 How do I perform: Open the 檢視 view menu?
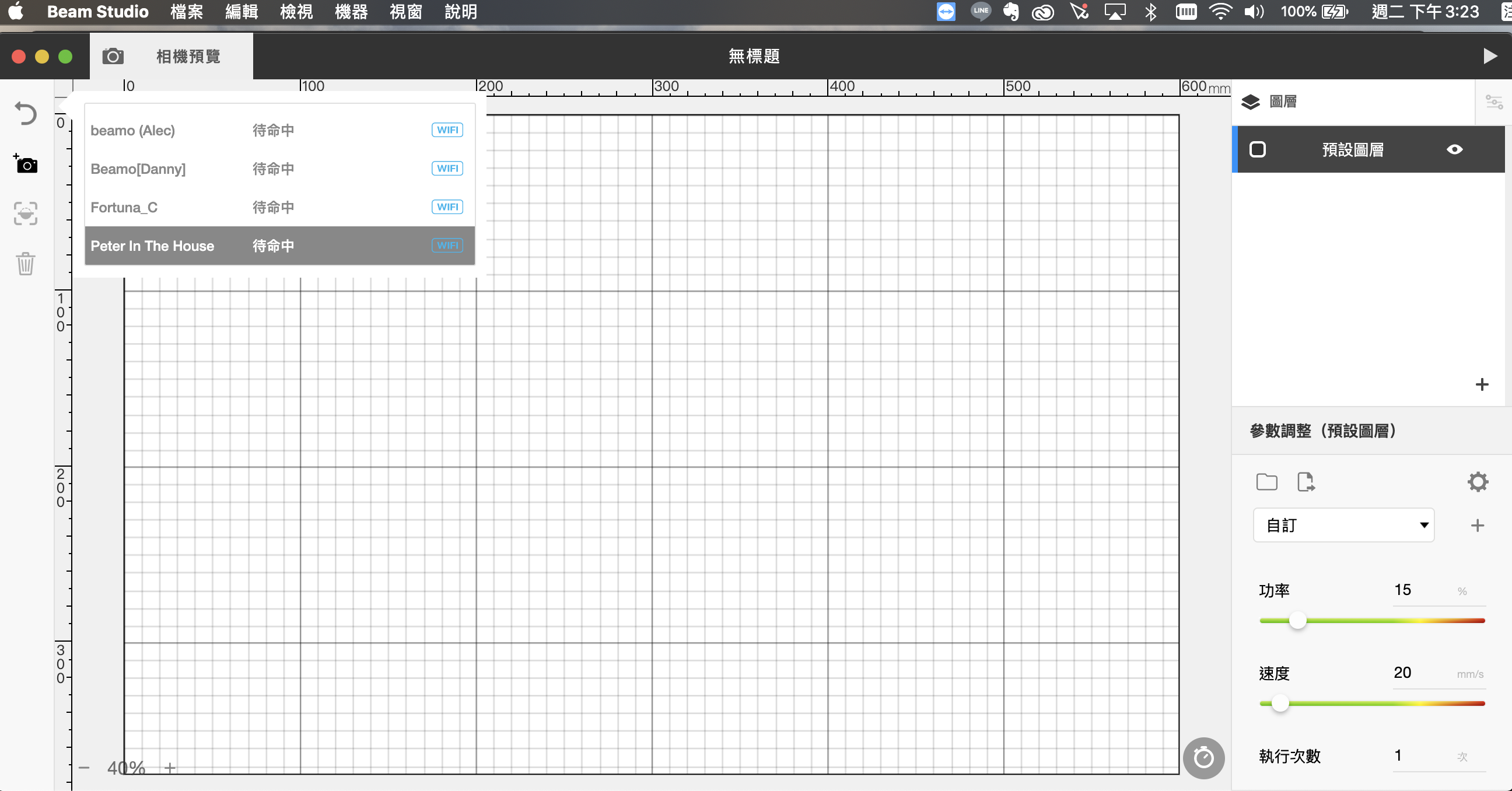pyautogui.click(x=296, y=11)
